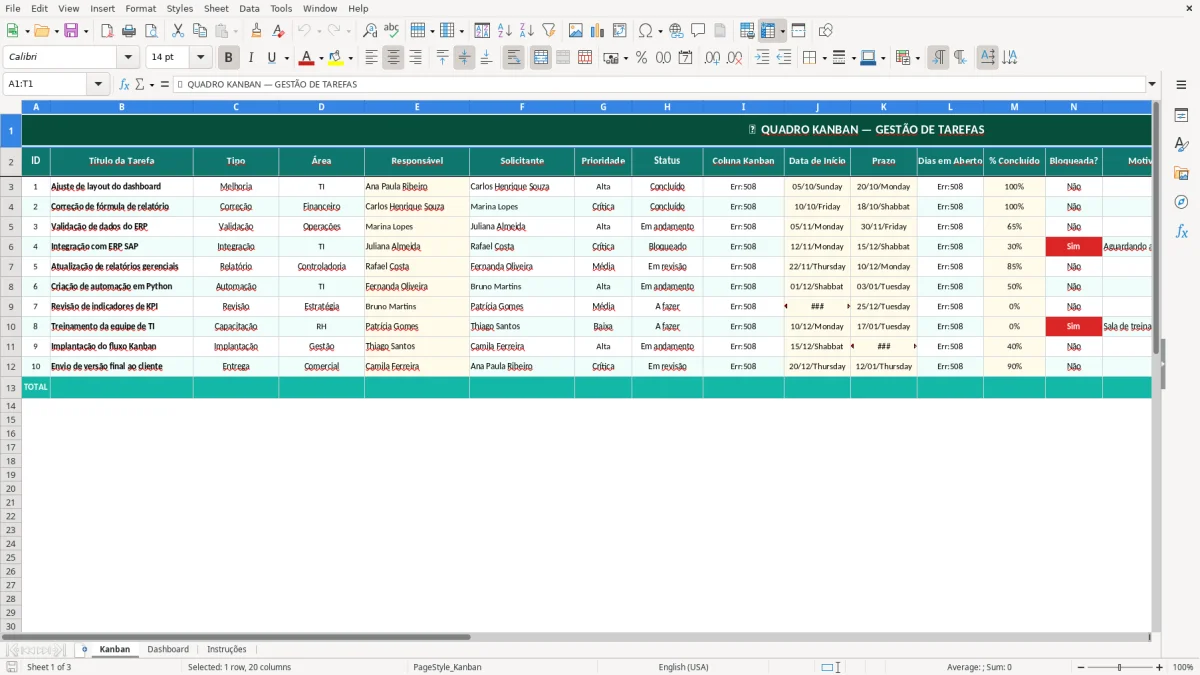Increase the indent
1200x675 pixels.
coord(762,58)
